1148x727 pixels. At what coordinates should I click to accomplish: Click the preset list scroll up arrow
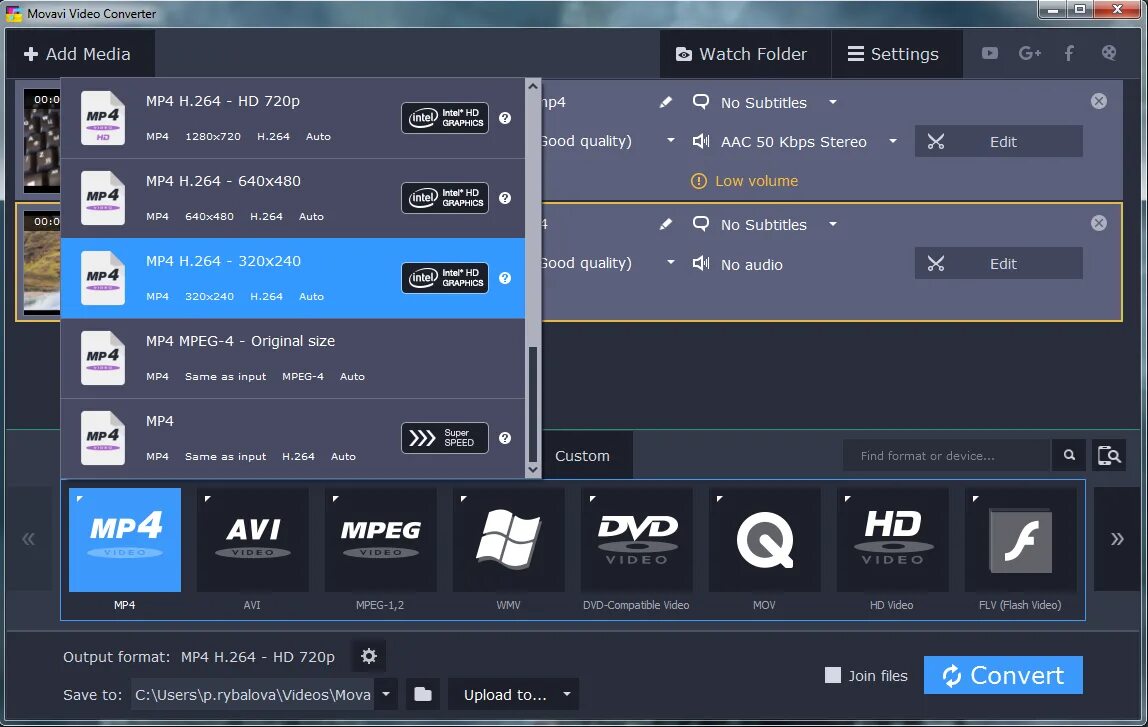pyautogui.click(x=533, y=86)
